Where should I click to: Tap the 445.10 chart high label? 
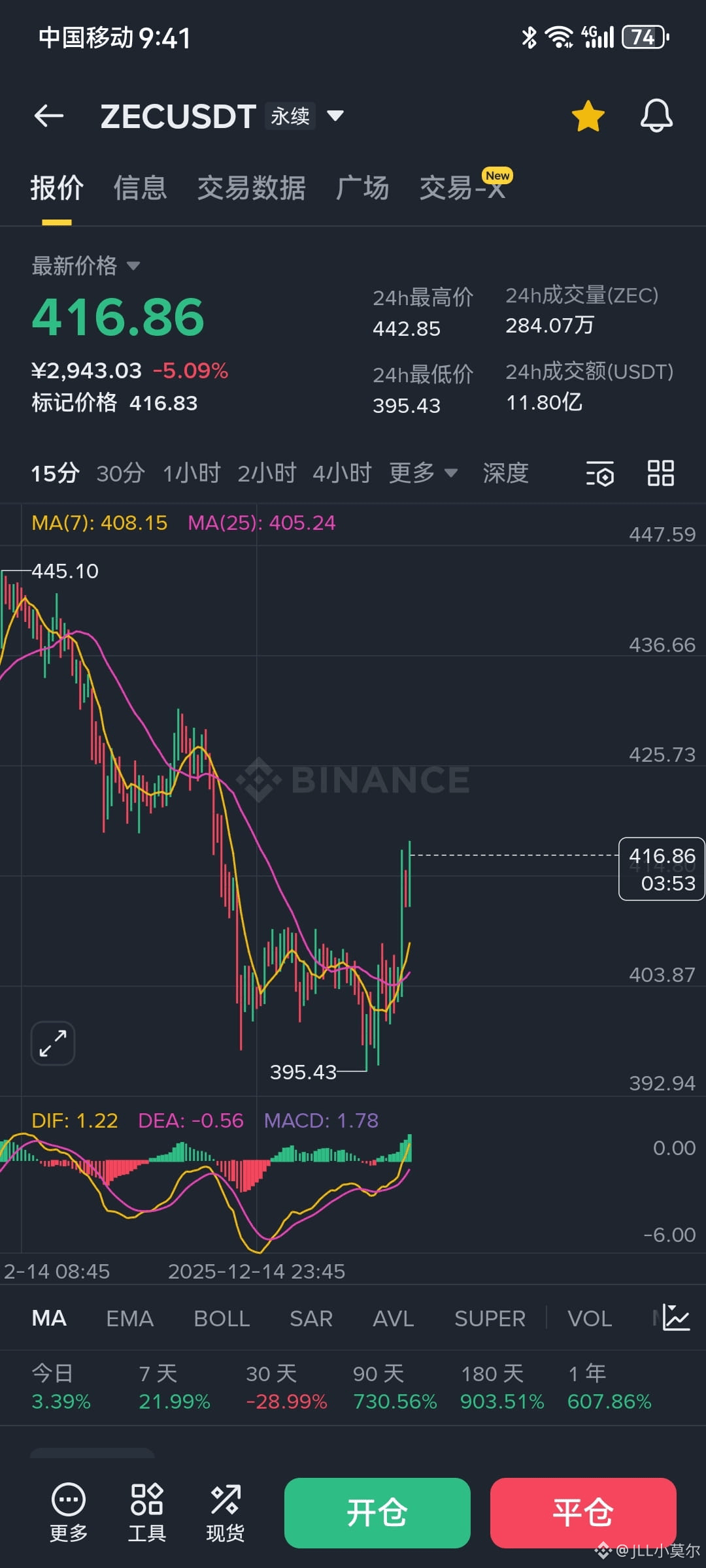click(x=65, y=571)
